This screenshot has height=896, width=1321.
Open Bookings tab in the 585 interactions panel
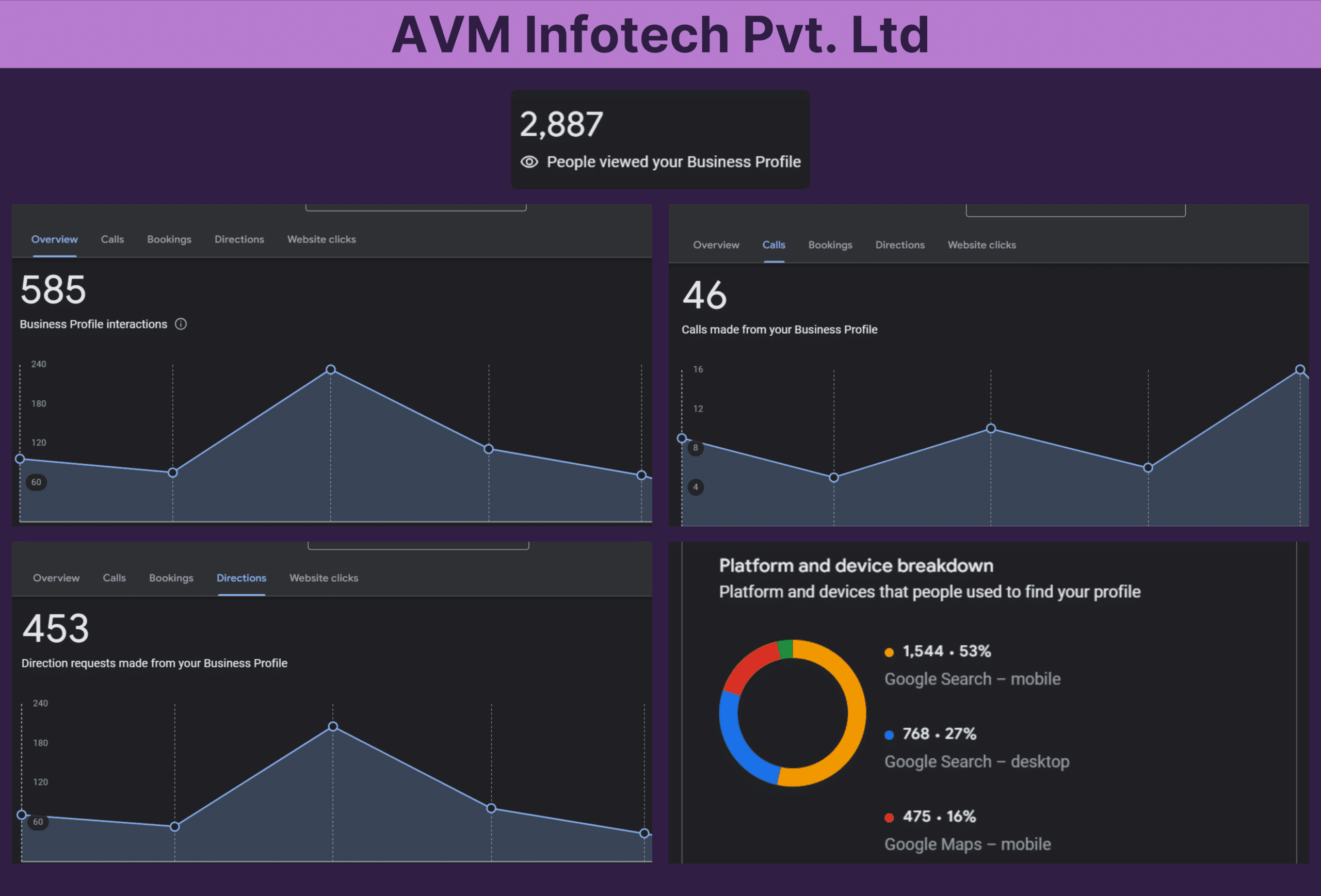coord(169,239)
